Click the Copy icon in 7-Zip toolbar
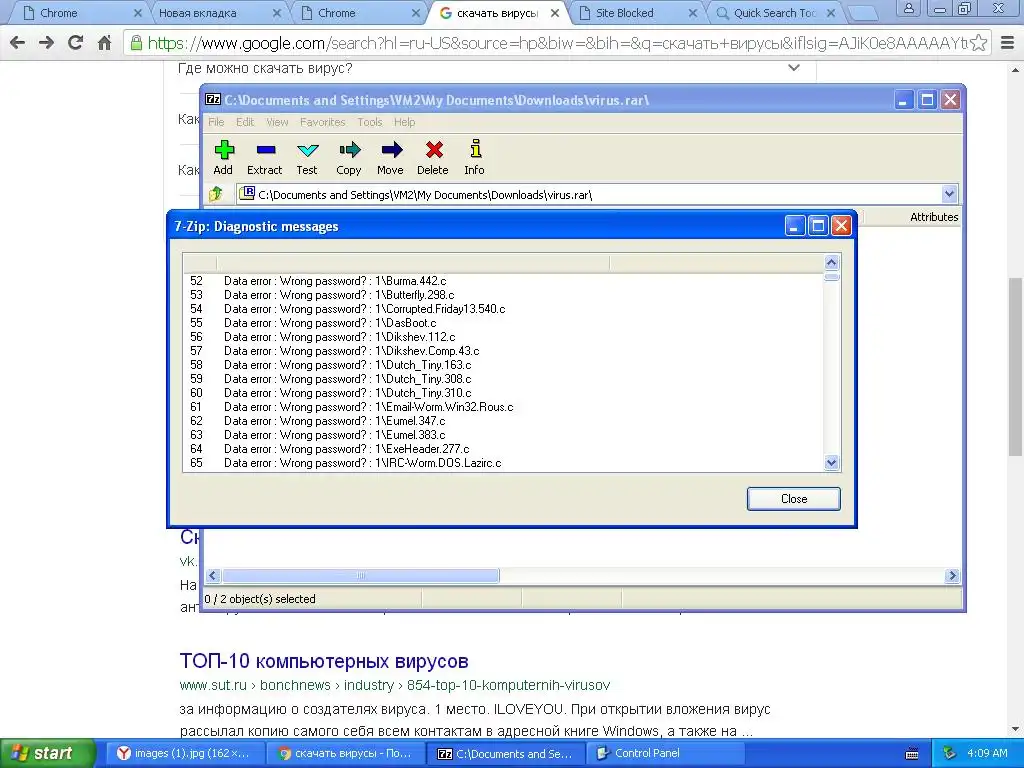Screen dimensions: 1024x768 point(349,157)
